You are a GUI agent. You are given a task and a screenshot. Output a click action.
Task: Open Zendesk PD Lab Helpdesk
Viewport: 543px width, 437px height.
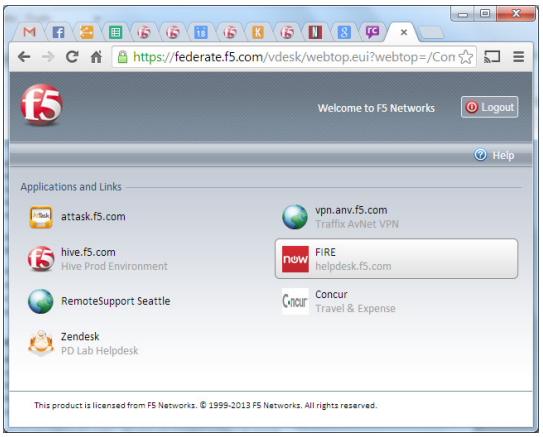[x=80, y=337]
